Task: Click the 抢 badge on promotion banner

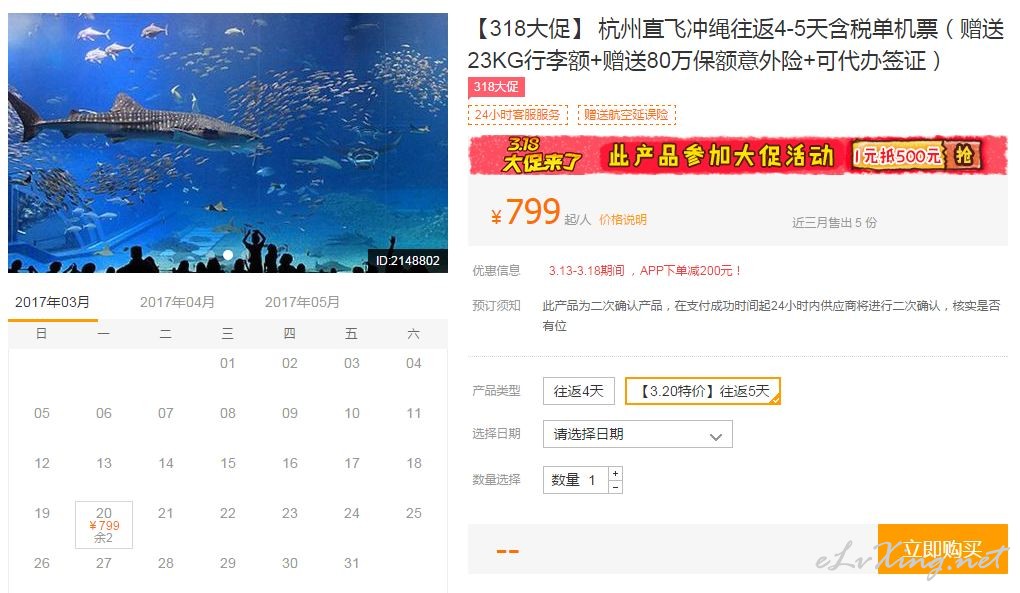Action: 964,155
